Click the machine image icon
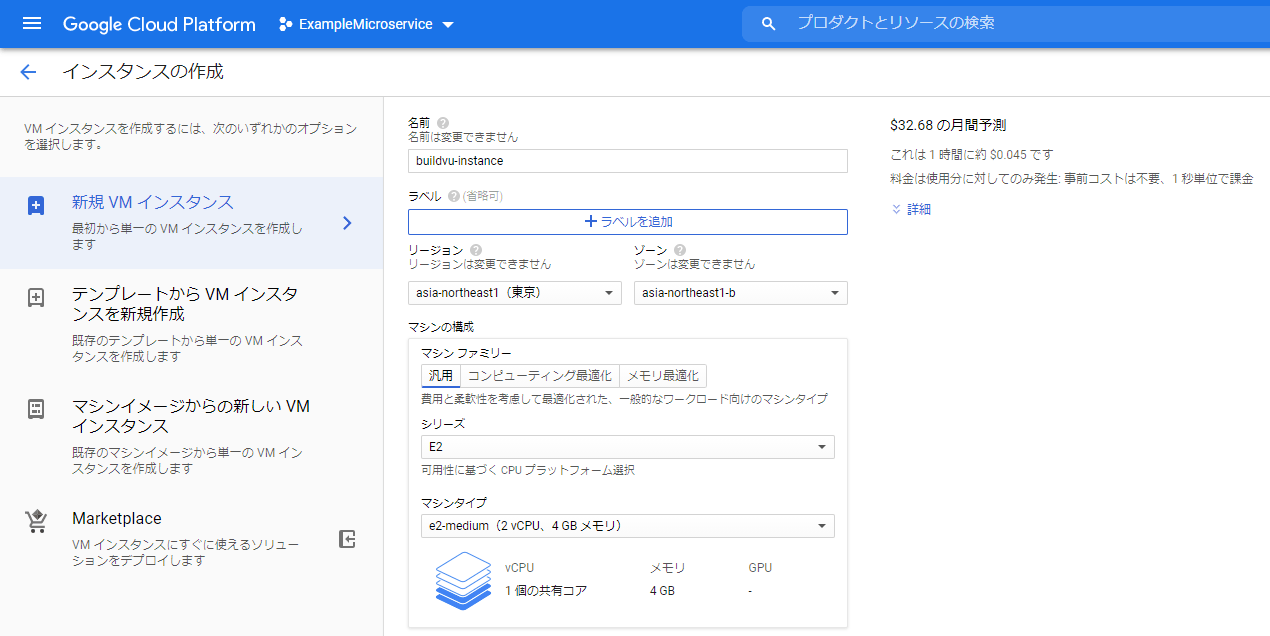The image size is (1270, 636). tap(36, 409)
